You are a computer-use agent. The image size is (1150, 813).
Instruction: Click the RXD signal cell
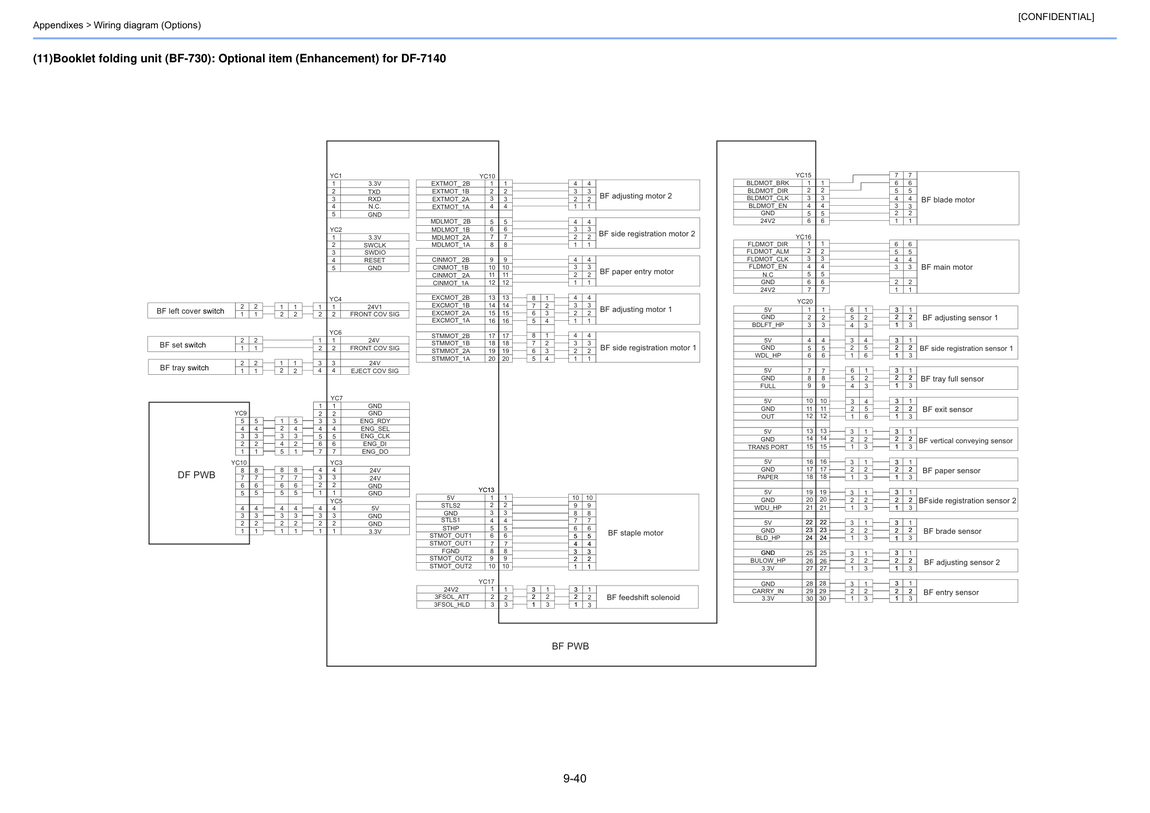click(374, 199)
